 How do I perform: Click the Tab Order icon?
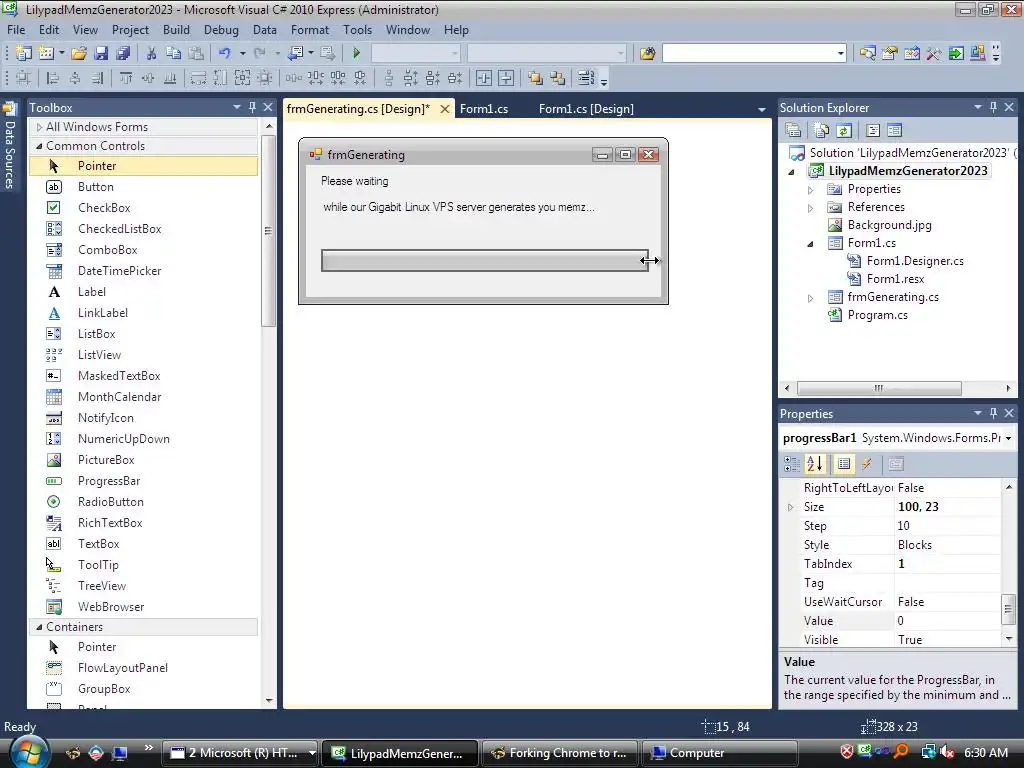(x=586, y=78)
